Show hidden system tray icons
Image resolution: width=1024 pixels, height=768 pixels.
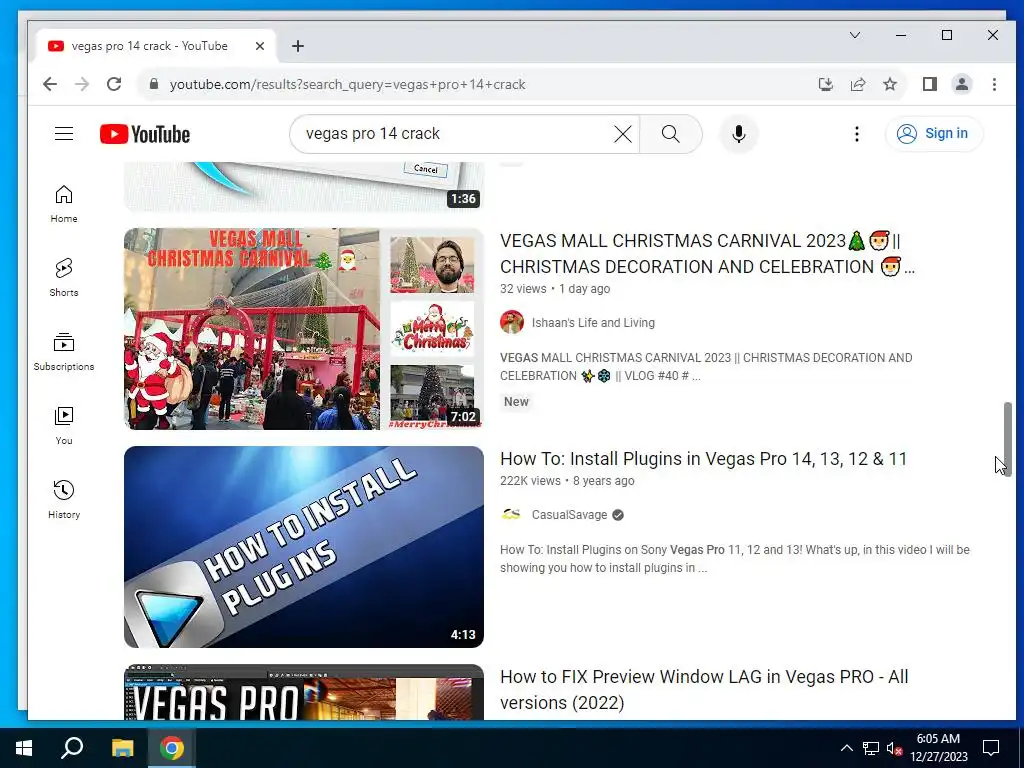point(846,748)
